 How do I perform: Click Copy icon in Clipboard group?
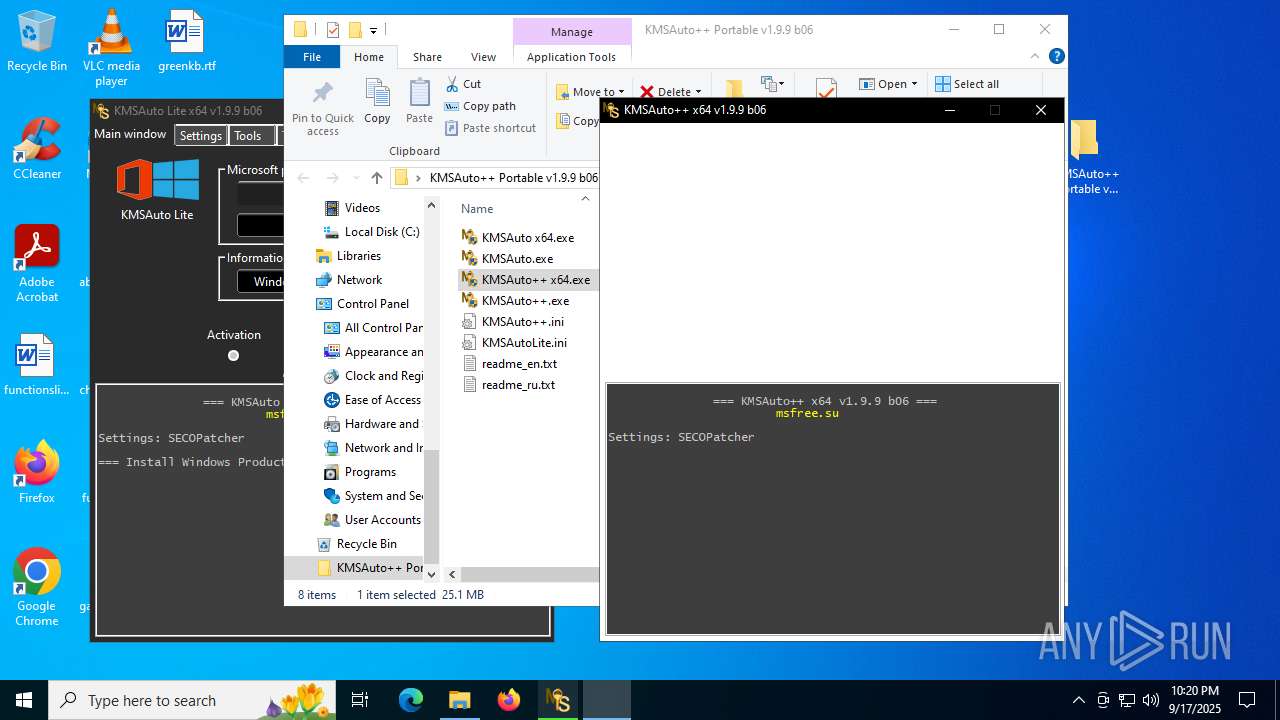377,101
